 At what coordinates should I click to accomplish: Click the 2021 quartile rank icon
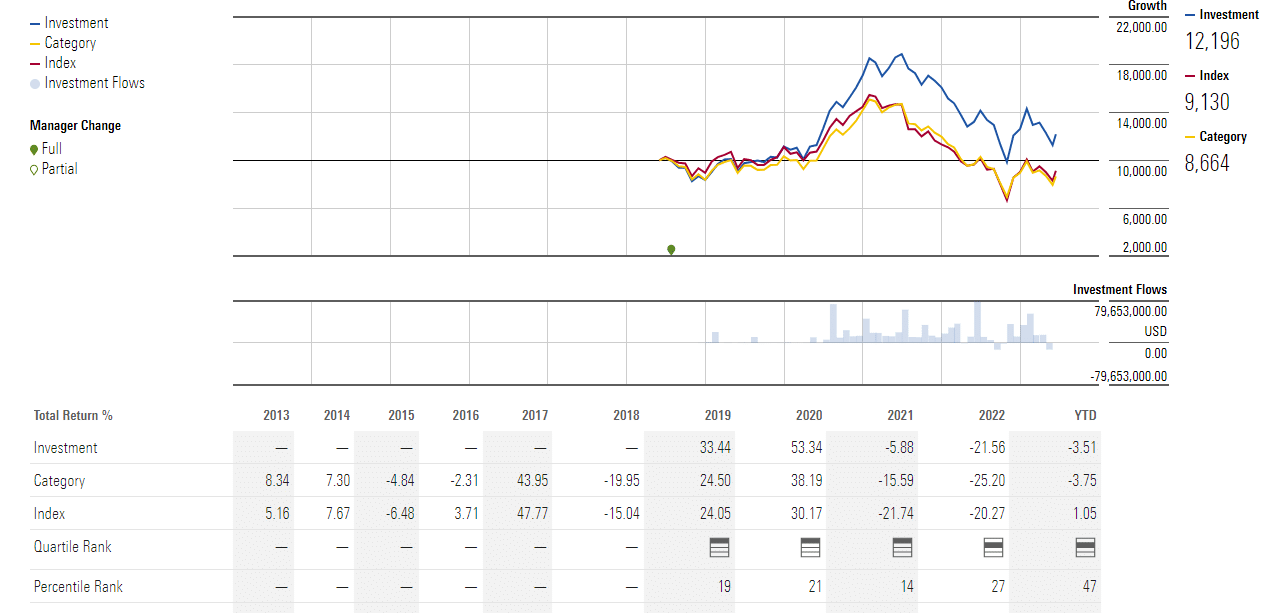pyautogui.click(x=902, y=547)
